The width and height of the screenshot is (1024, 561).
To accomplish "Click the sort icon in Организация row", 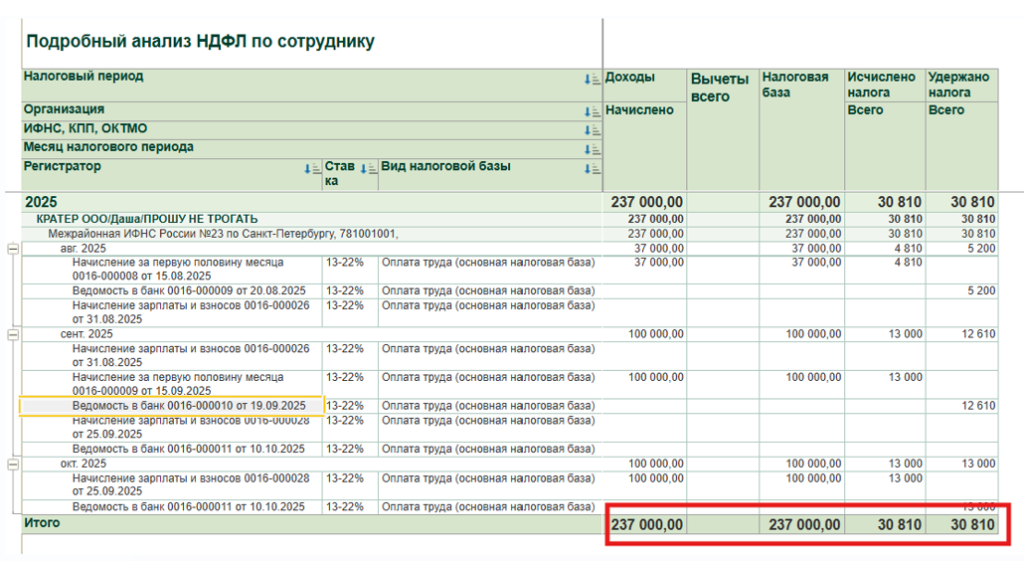I will 591,111.
